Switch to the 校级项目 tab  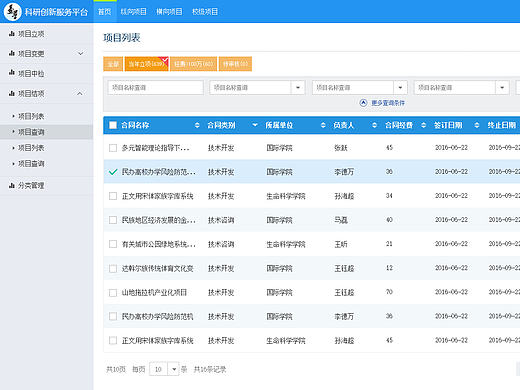pyautogui.click(x=205, y=12)
